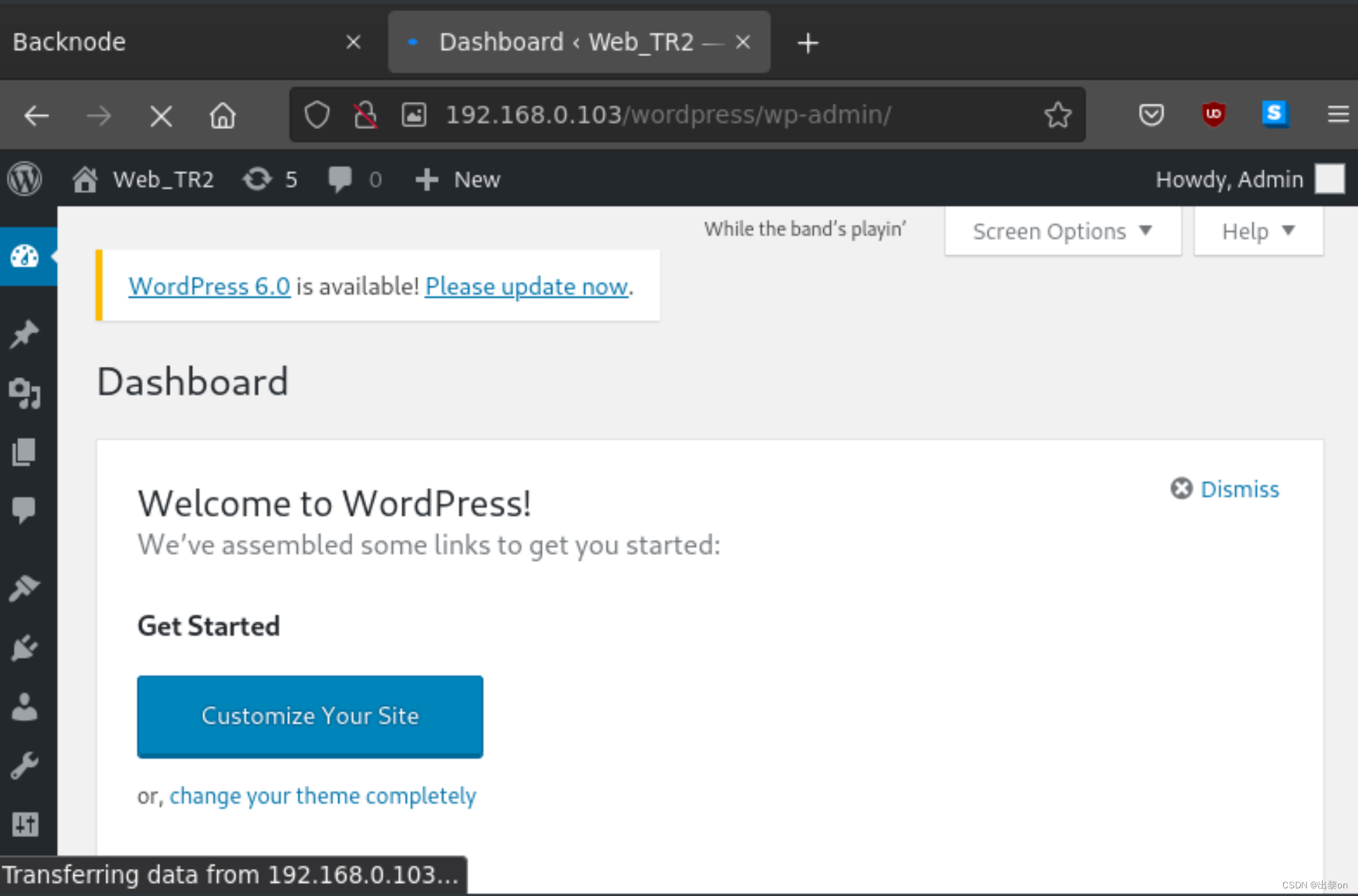Screen dimensions: 1358x896
Task: Open Pages in the sidebar
Action: [x=25, y=452]
